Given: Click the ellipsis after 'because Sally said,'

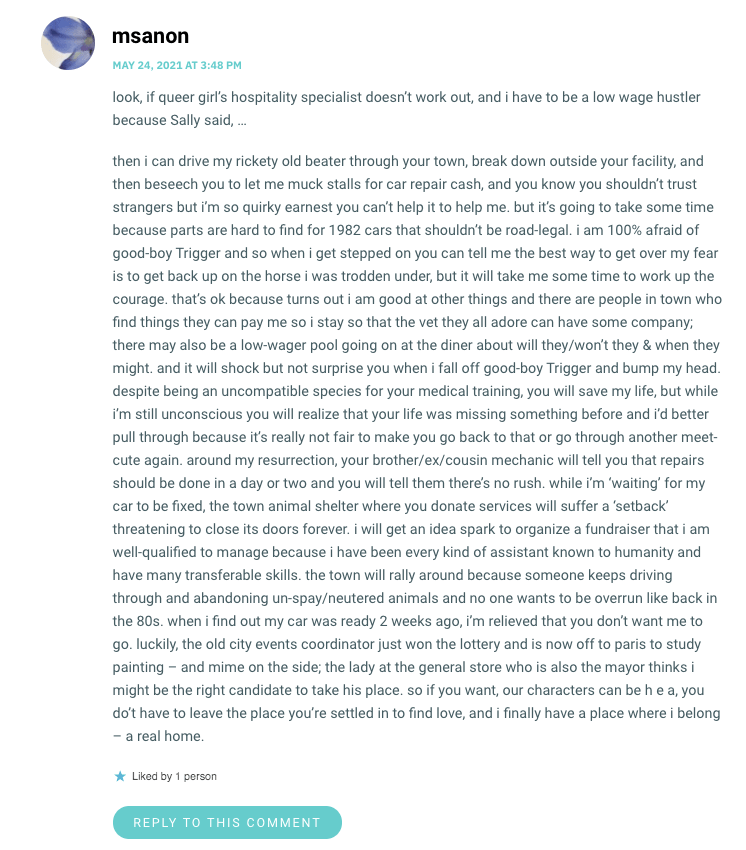Looking at the screenshot, I should [242, 120].
